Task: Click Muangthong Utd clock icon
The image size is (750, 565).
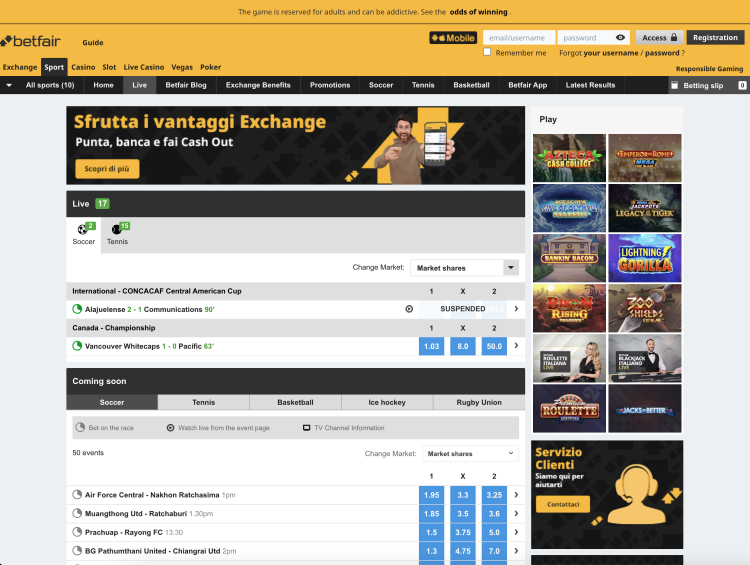Action: click(77, 513)
